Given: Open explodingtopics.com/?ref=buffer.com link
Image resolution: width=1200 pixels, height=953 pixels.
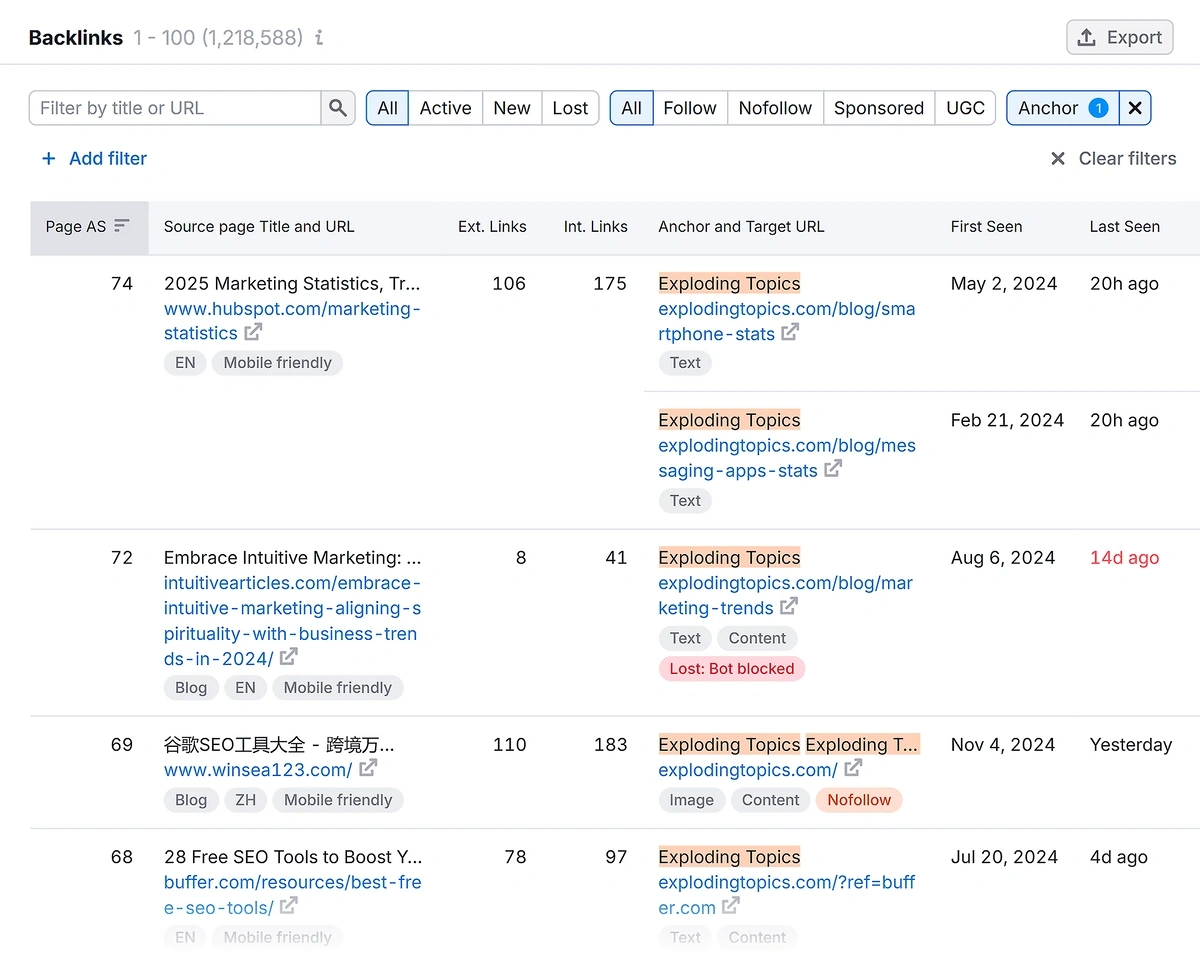Looking at the screenshot, I should [x=786, y=895].
